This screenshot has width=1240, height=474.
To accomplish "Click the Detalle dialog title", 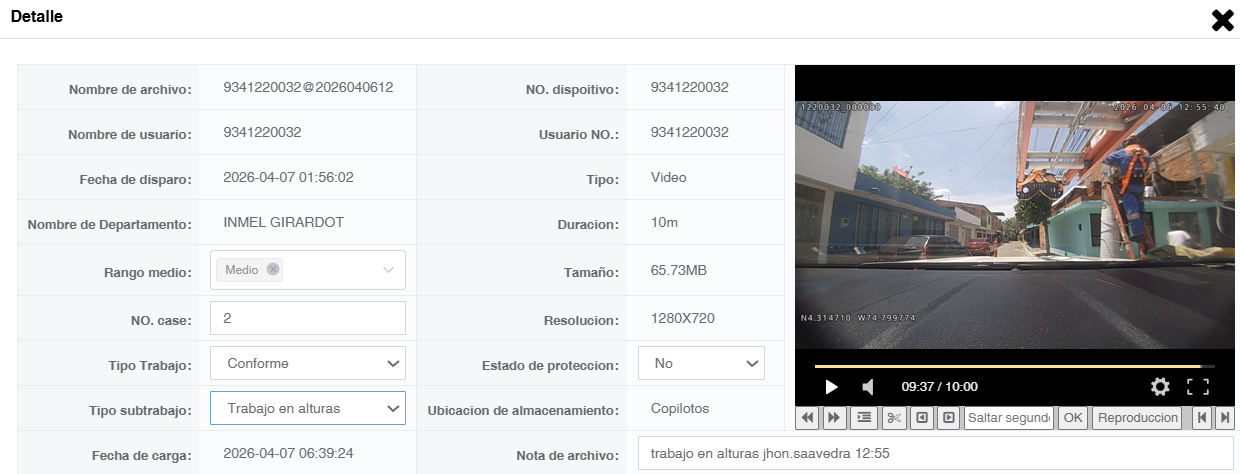I will pos(36,17).
